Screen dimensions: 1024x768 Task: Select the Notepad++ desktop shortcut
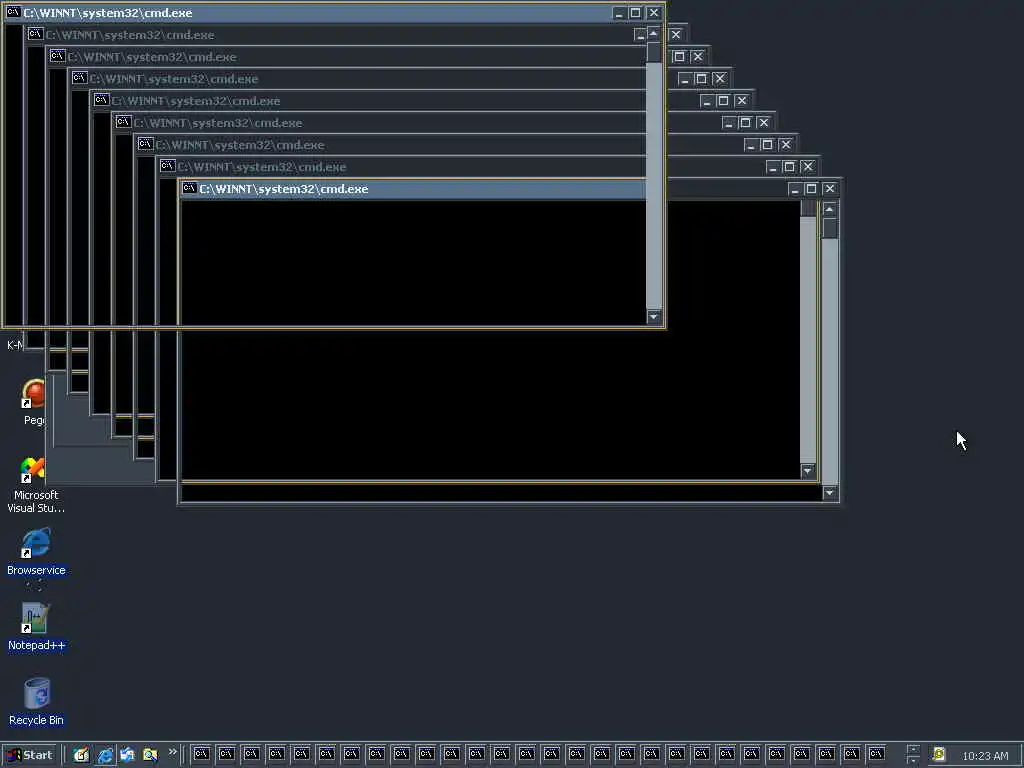click(37, 627)
